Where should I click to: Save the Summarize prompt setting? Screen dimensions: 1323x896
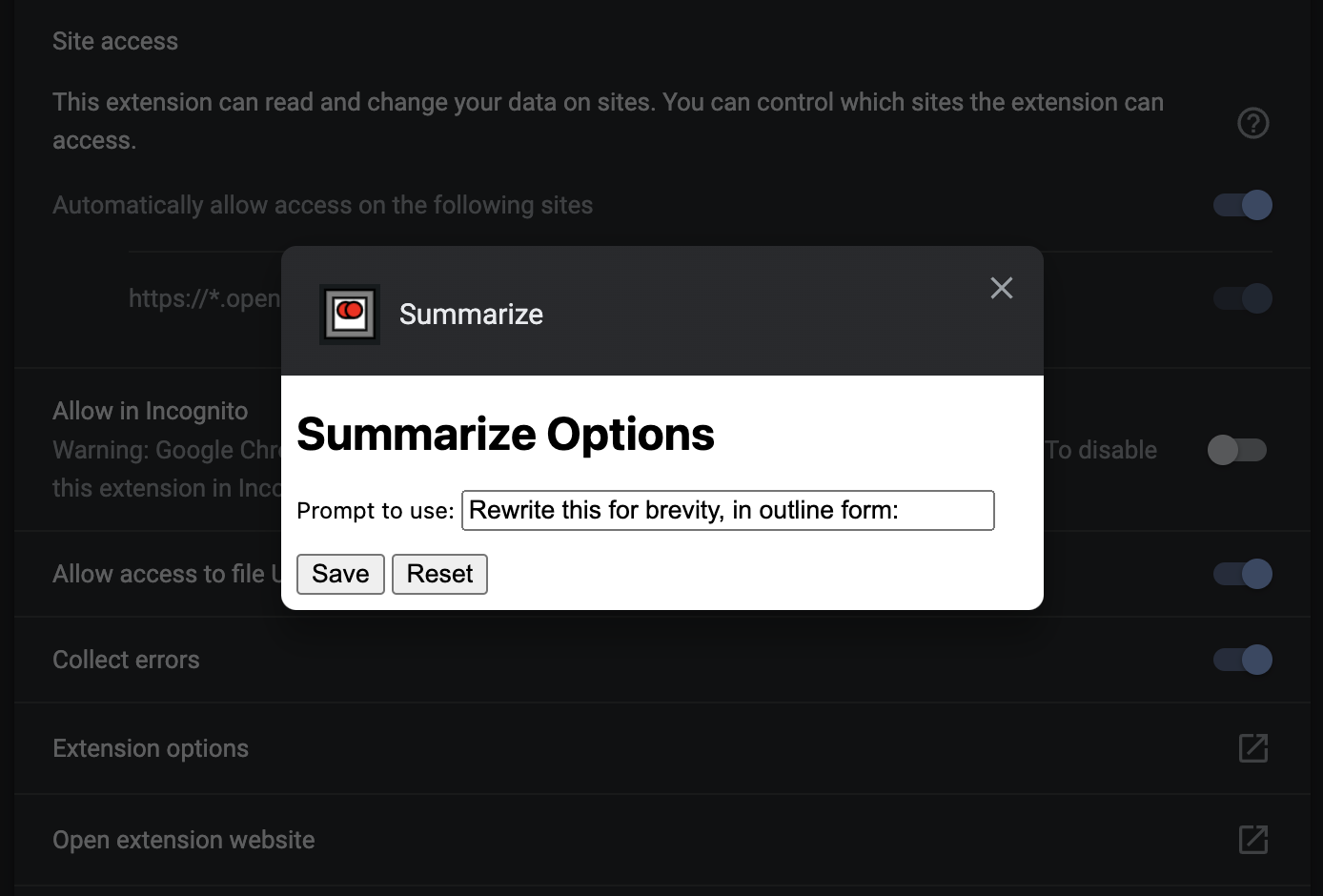(340, 574)
